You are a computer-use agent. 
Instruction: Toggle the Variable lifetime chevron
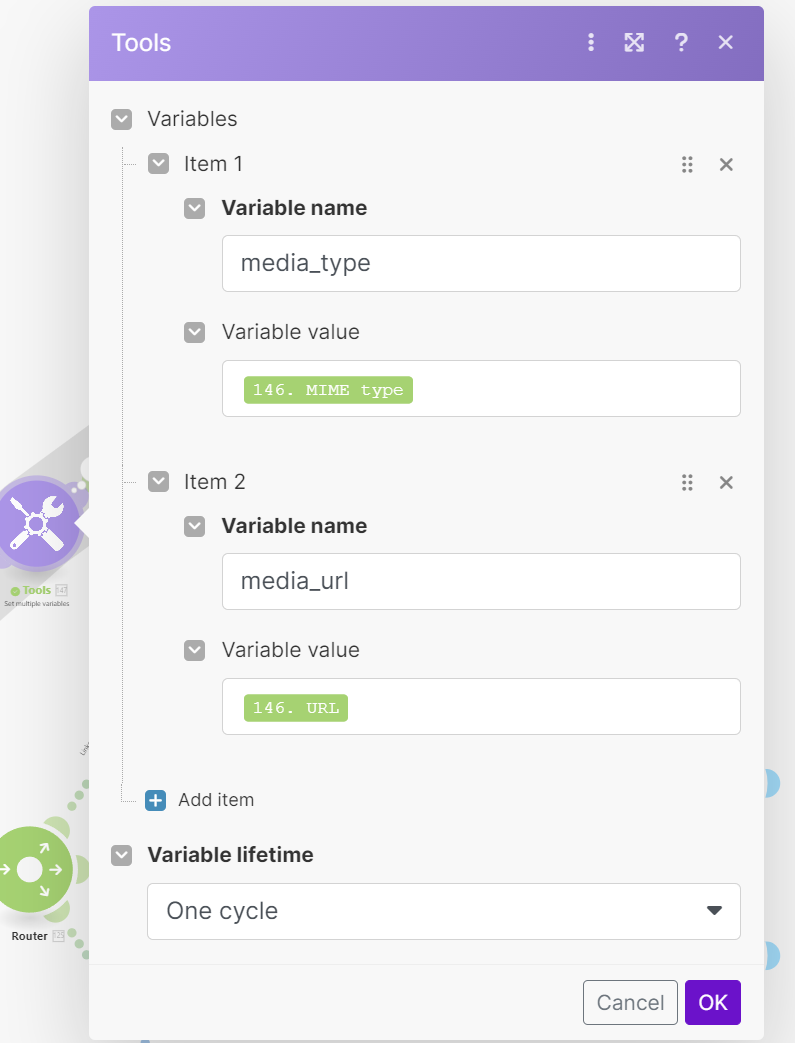[x=122, y=855]
